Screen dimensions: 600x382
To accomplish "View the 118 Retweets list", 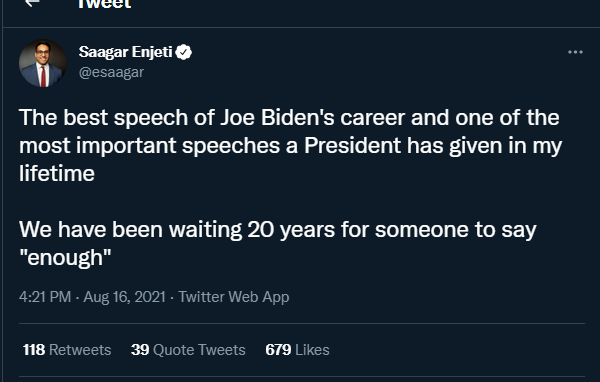I will [67, 350].
